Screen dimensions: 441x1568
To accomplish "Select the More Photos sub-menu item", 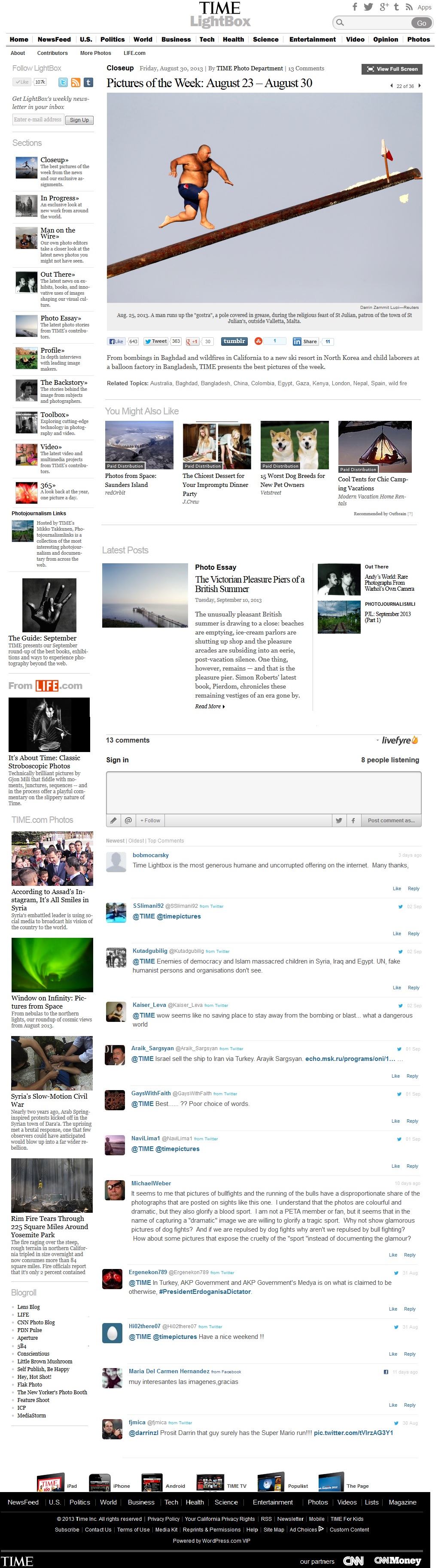I will coord(96,53).
